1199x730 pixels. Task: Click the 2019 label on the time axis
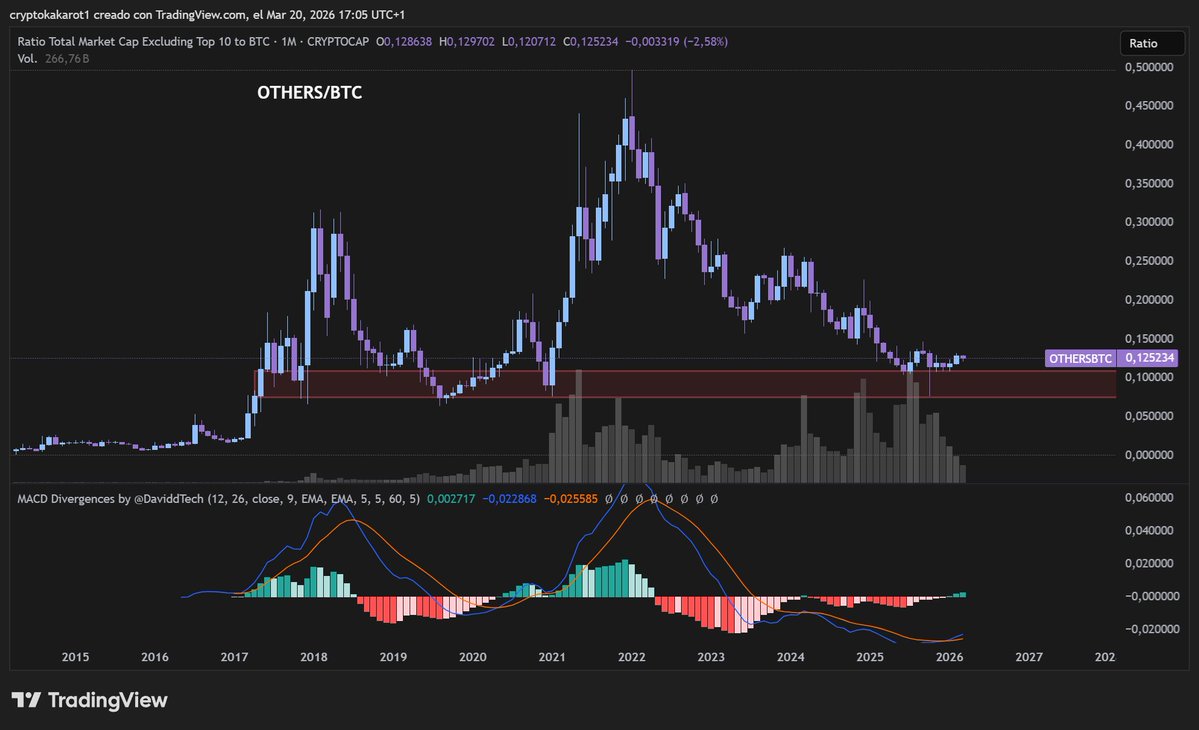click(x=393, y=657)
